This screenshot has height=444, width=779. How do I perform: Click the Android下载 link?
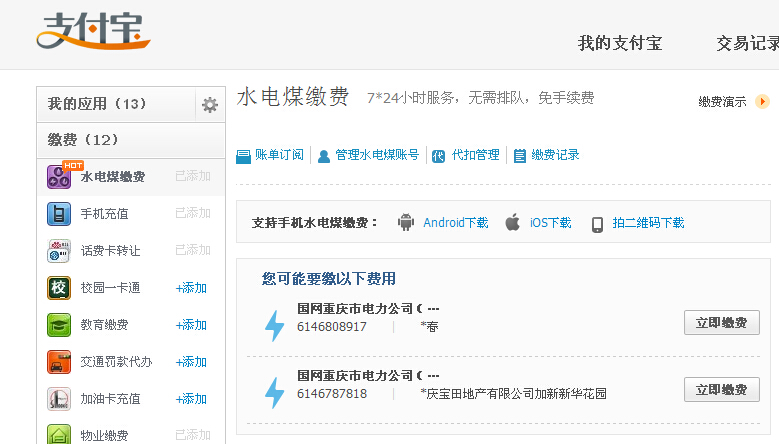(x=456, y=222)
